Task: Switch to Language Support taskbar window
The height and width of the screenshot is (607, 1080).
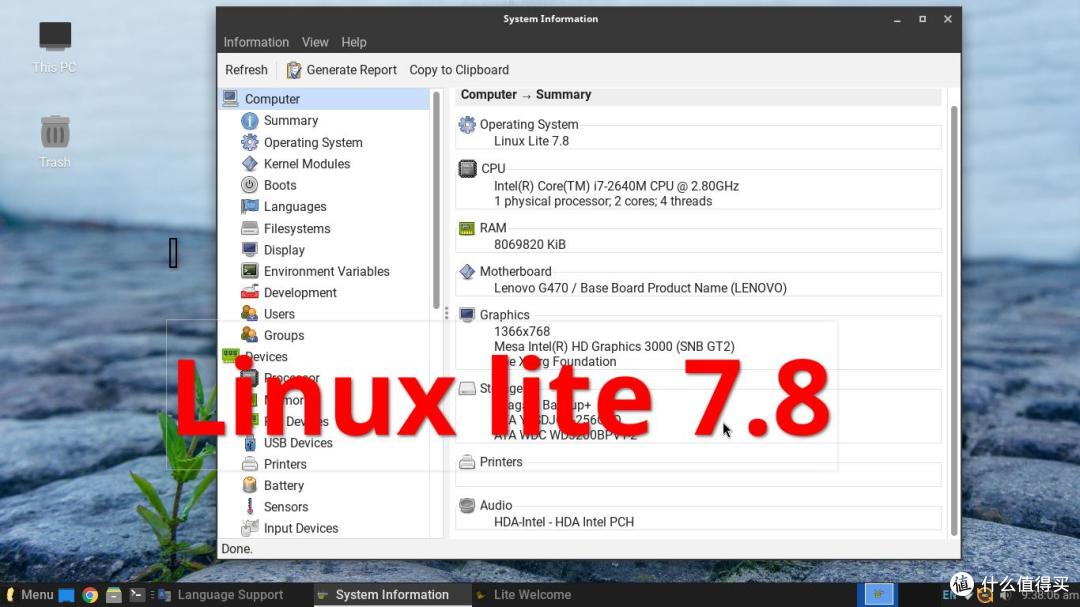Action: click(x=221, y=595)
